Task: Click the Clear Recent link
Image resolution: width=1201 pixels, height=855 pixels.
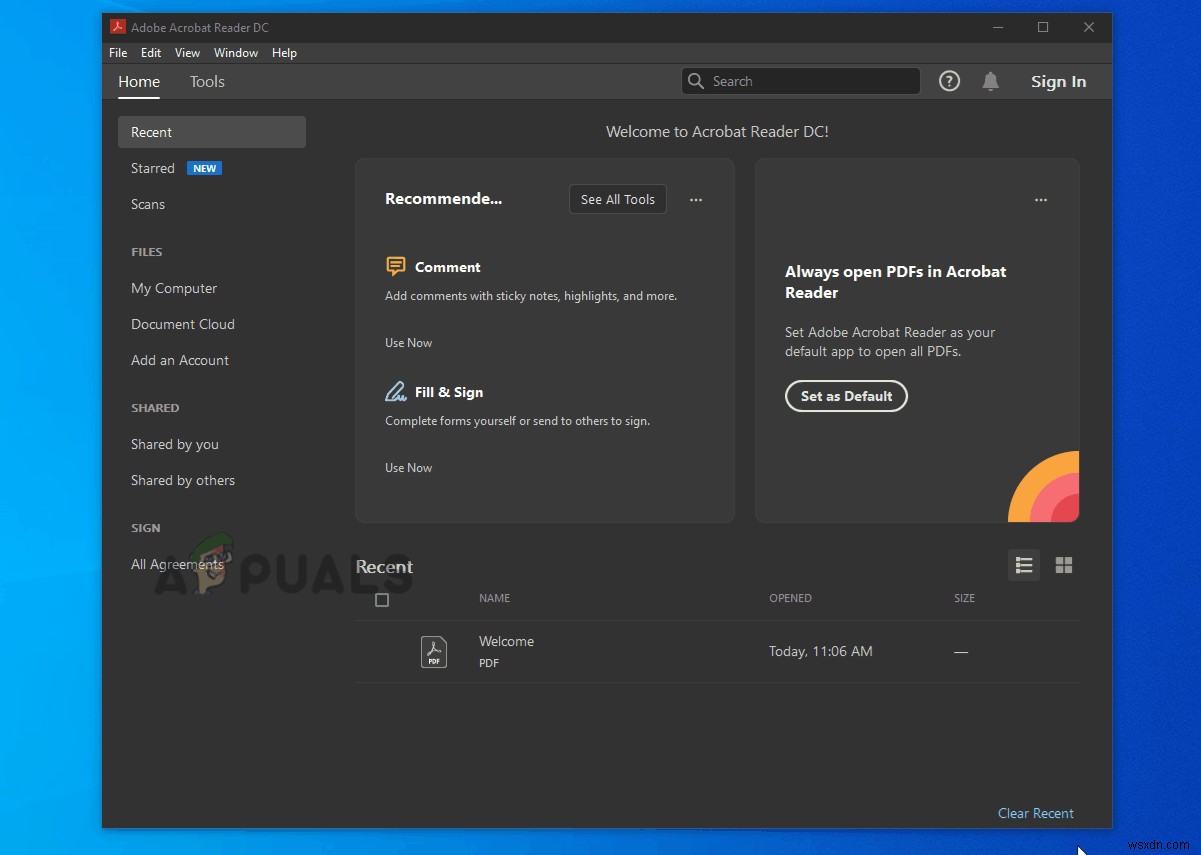Action: 1035,813
